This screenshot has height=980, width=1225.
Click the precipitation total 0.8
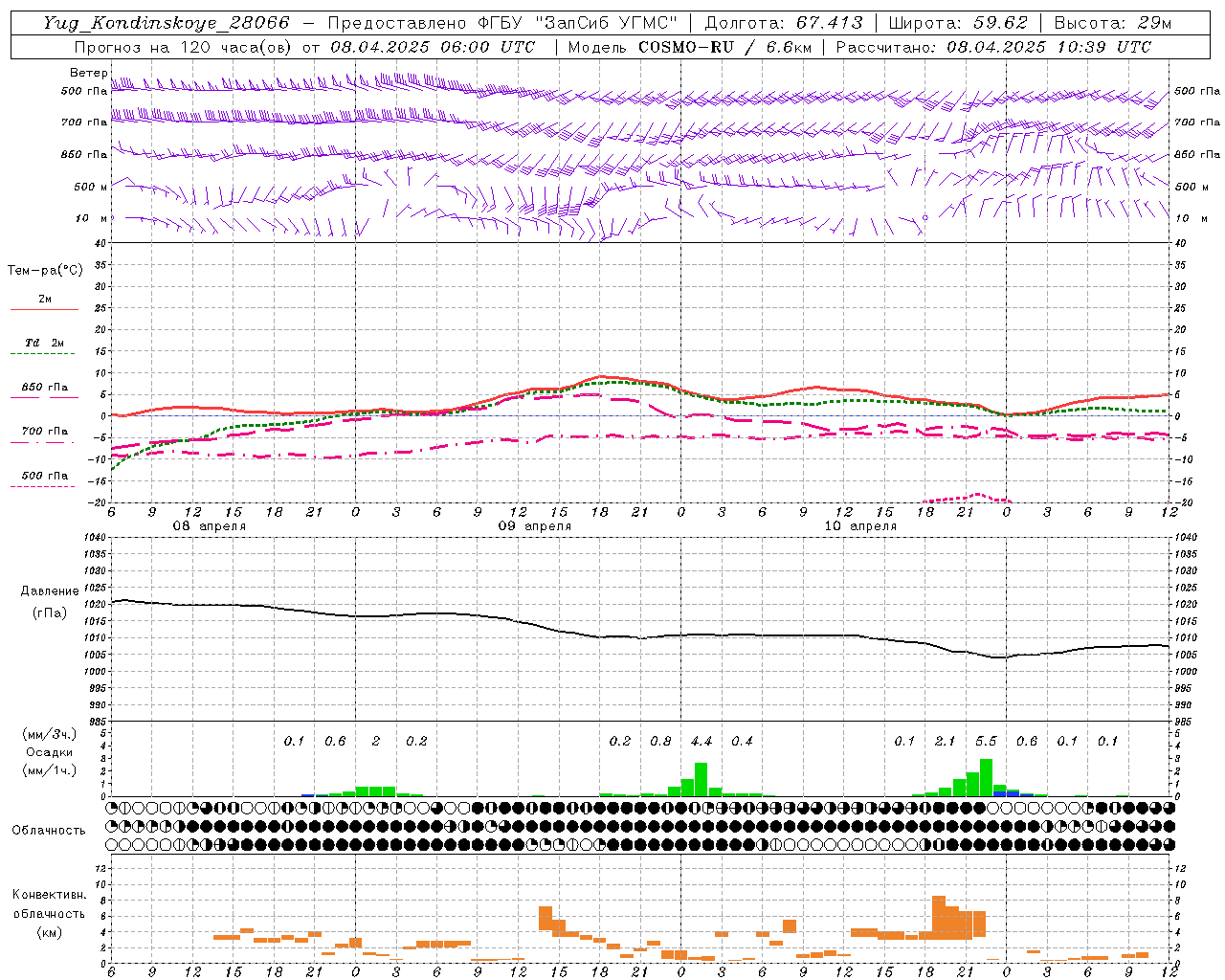tap(660, 742)
